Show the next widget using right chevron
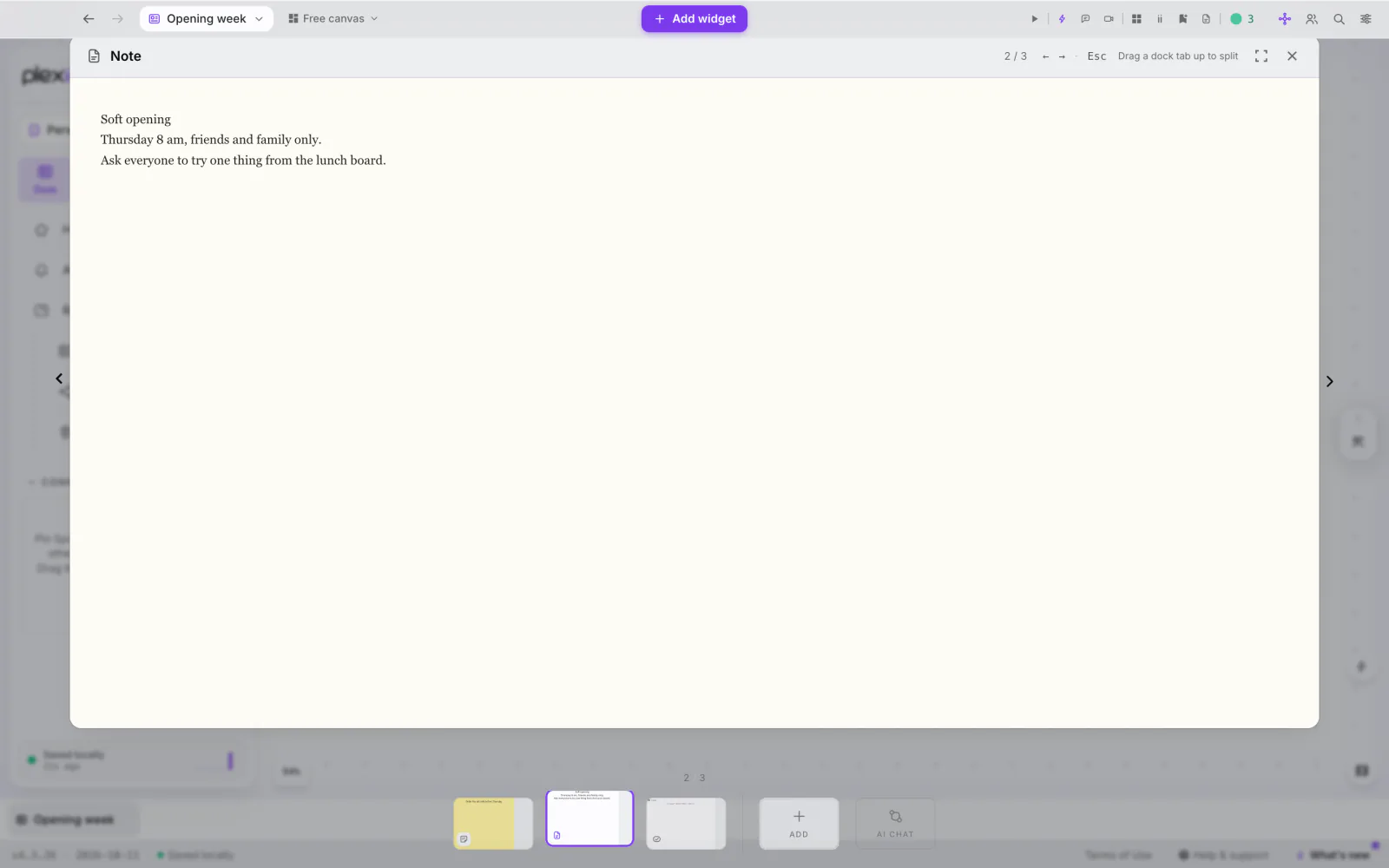The width and height of the screenshot is (1389, 868). tap(1329, 382)
